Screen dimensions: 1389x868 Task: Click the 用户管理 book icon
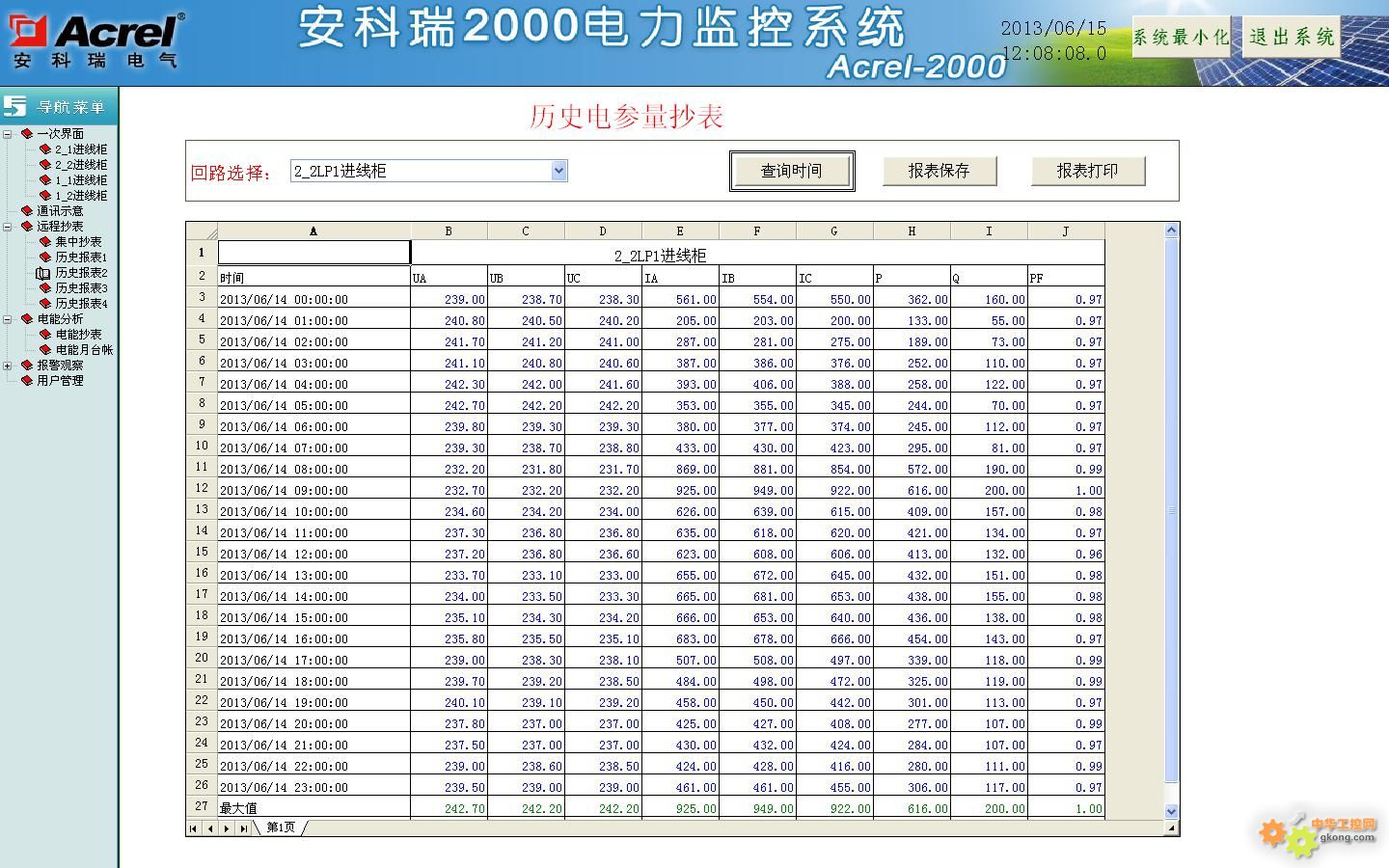coord(27,381)
